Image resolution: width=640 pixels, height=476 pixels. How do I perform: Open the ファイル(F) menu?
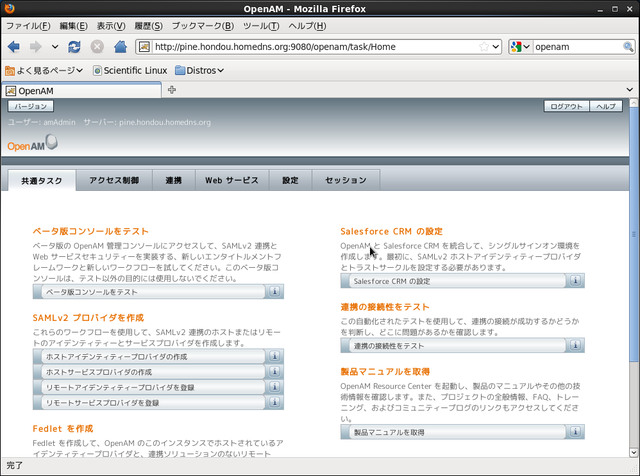28,26
